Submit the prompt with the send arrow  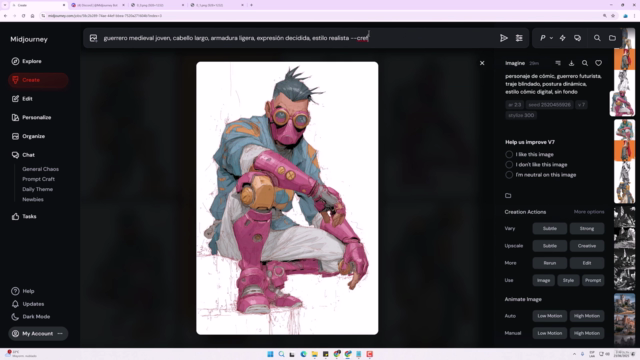pyautogui.click(x=504, y=38)
